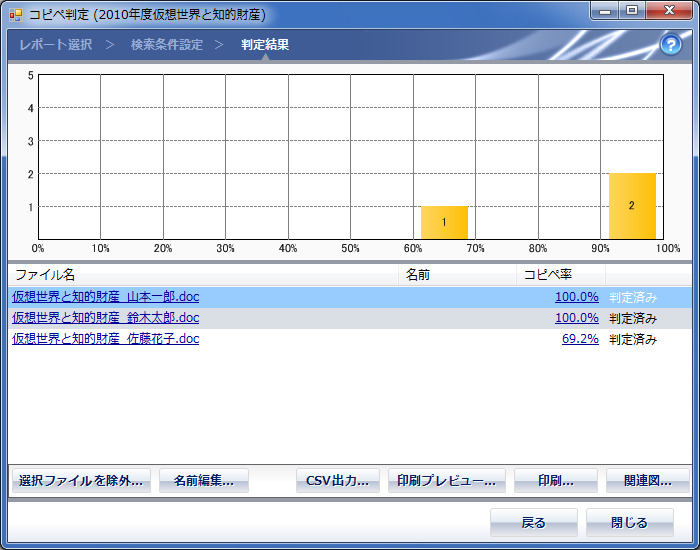Click 判定済み status for 鈴木太郎 row
The height and width of the screenshot is (550, 700).
tap(633, 318)
